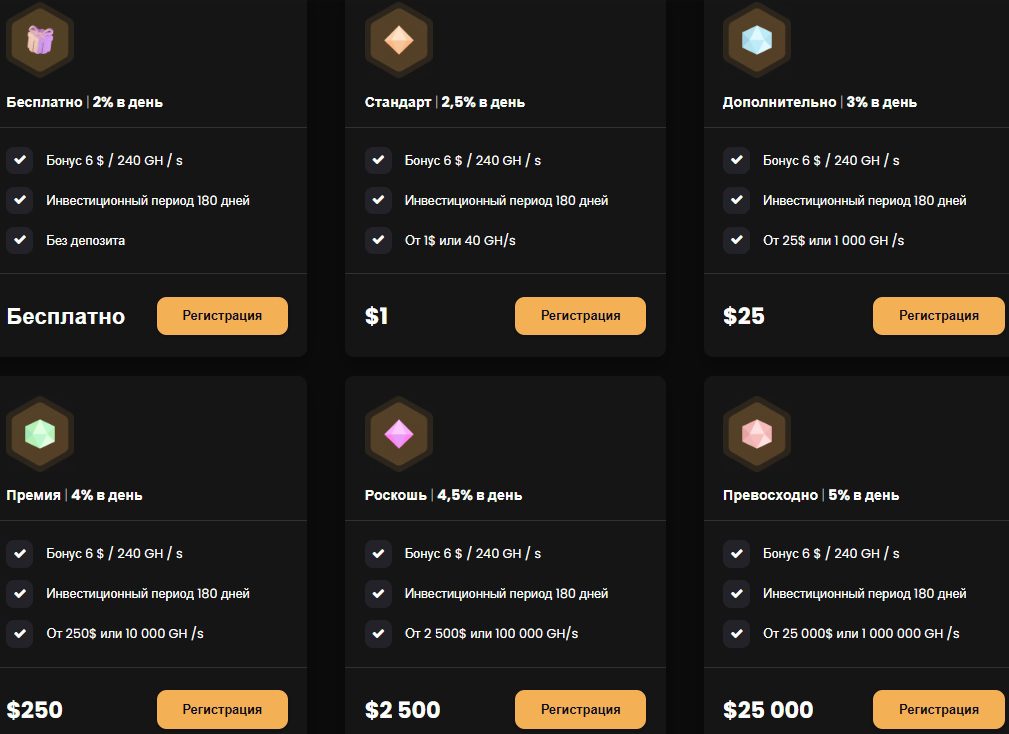Click the 'Роскошь | 4,5% в день' plan heading
The image size is (1009, 734).
pos(443,495)
